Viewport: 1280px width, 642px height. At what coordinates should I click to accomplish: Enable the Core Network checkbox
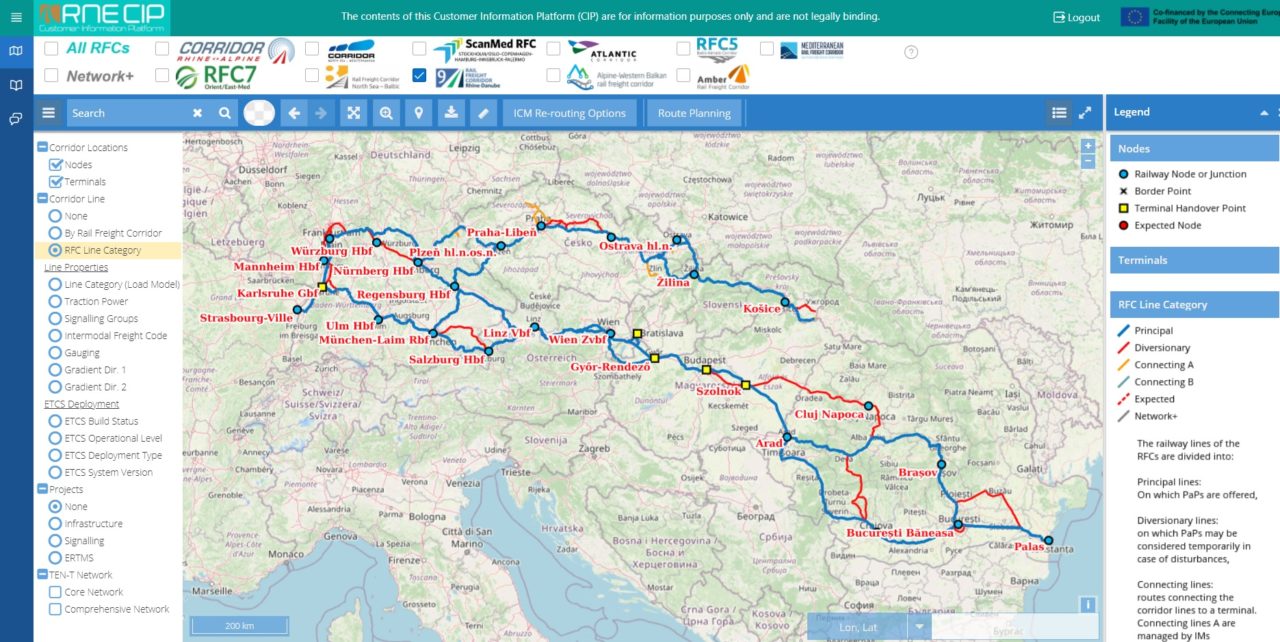[x=56, y=592]
